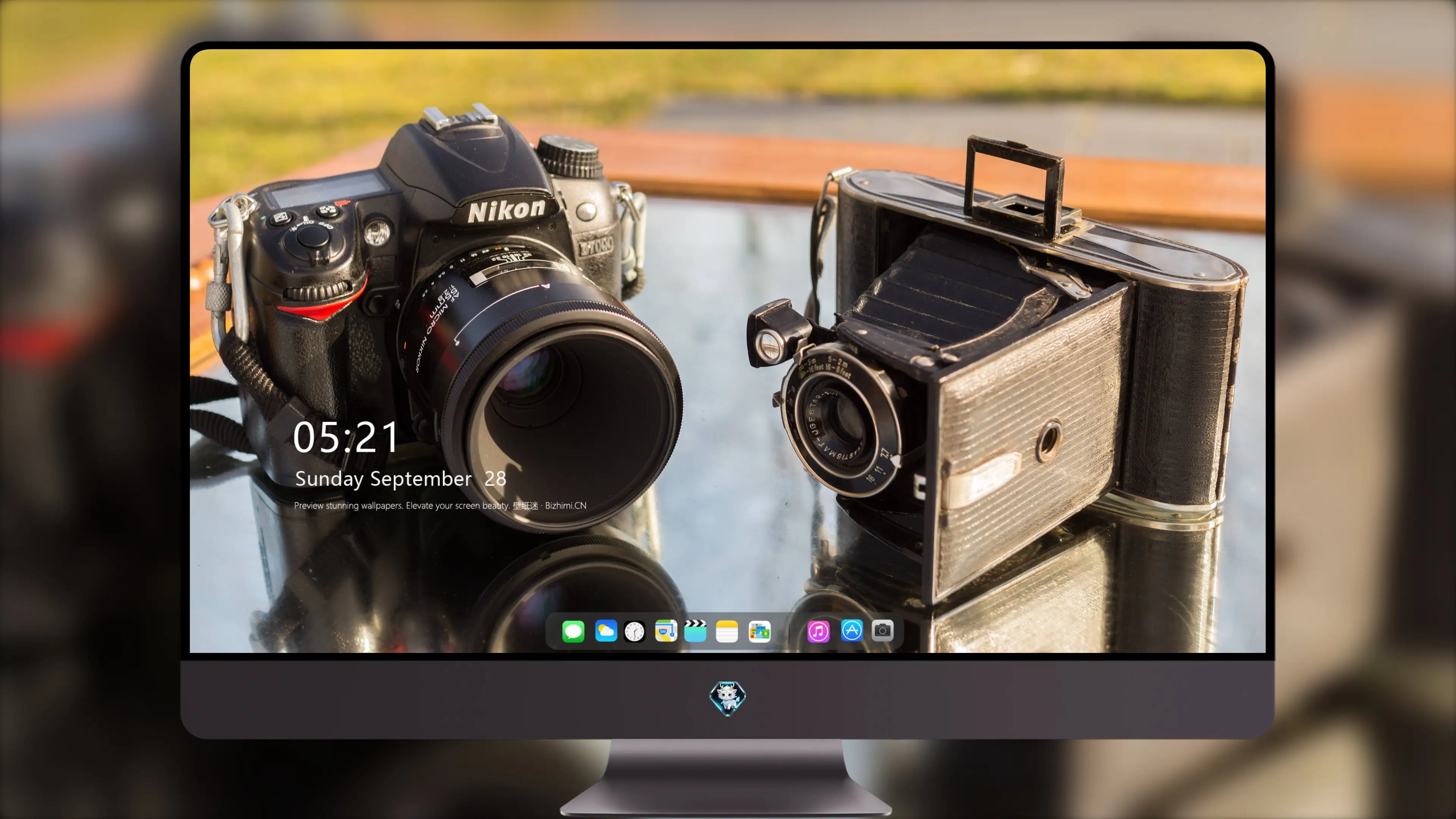Viewport: 1456px width, 819px height.
Task: Open the gray Camera app in the dock
Action: [882, 630]
